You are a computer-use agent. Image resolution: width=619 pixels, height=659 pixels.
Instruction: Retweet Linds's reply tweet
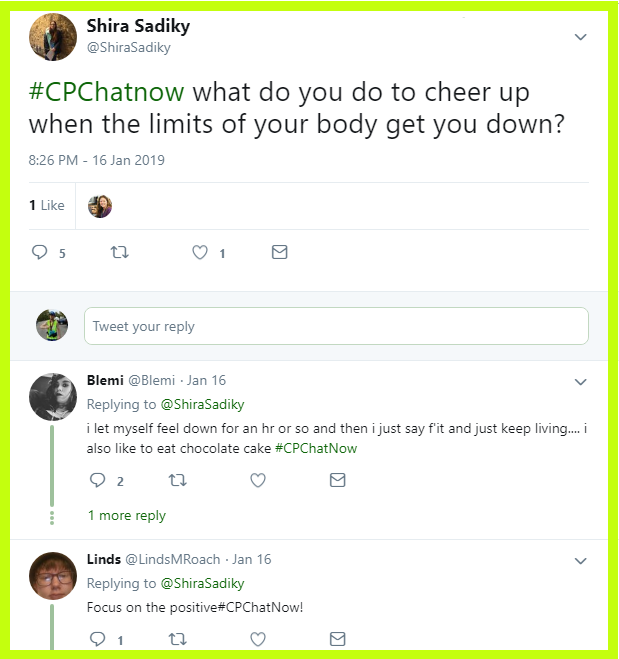point(177,639)
